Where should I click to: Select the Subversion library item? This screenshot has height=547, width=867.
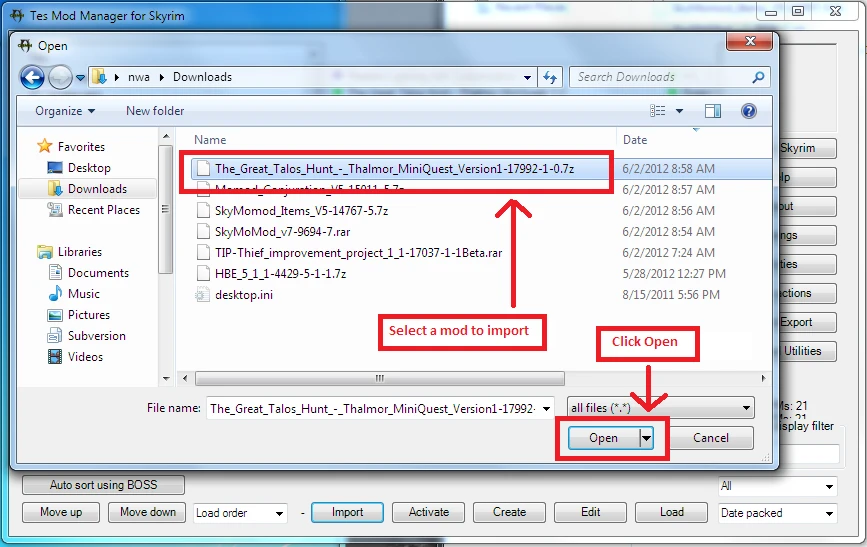coord(96,336)
